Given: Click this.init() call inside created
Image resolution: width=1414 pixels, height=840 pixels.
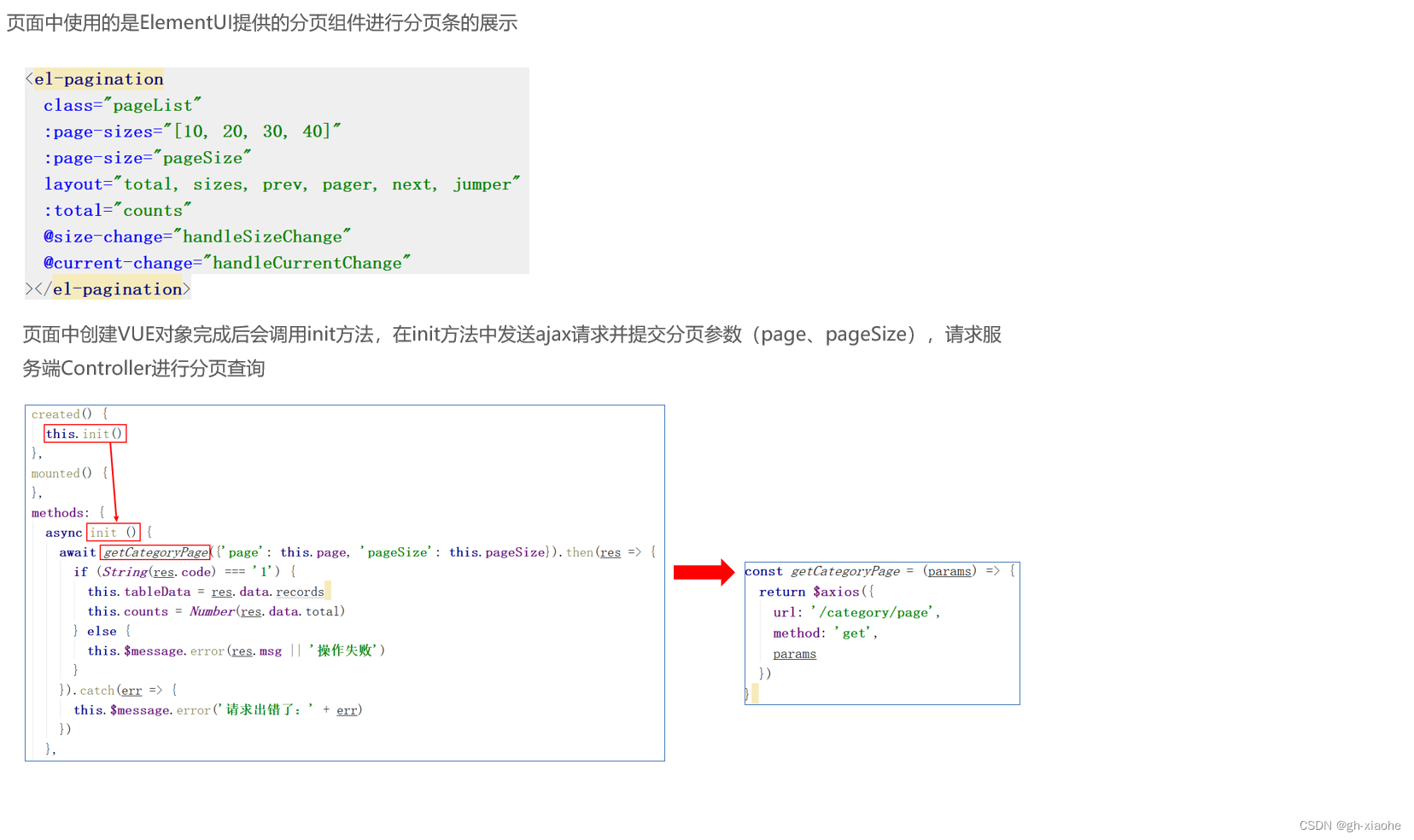Looking at the screenshot, I should pos(85,434).
